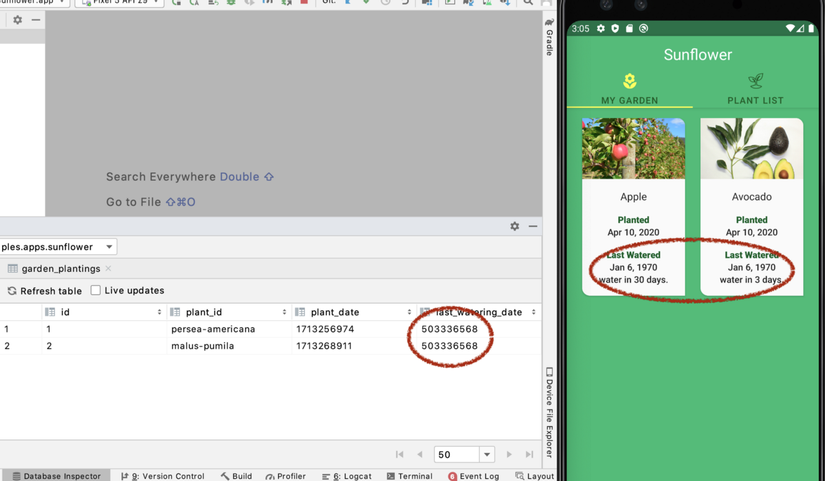Viewport: 825px width, 481px height.
Task: Tap the sprout icon above PLANT LIST
Action: click(756, 81)
